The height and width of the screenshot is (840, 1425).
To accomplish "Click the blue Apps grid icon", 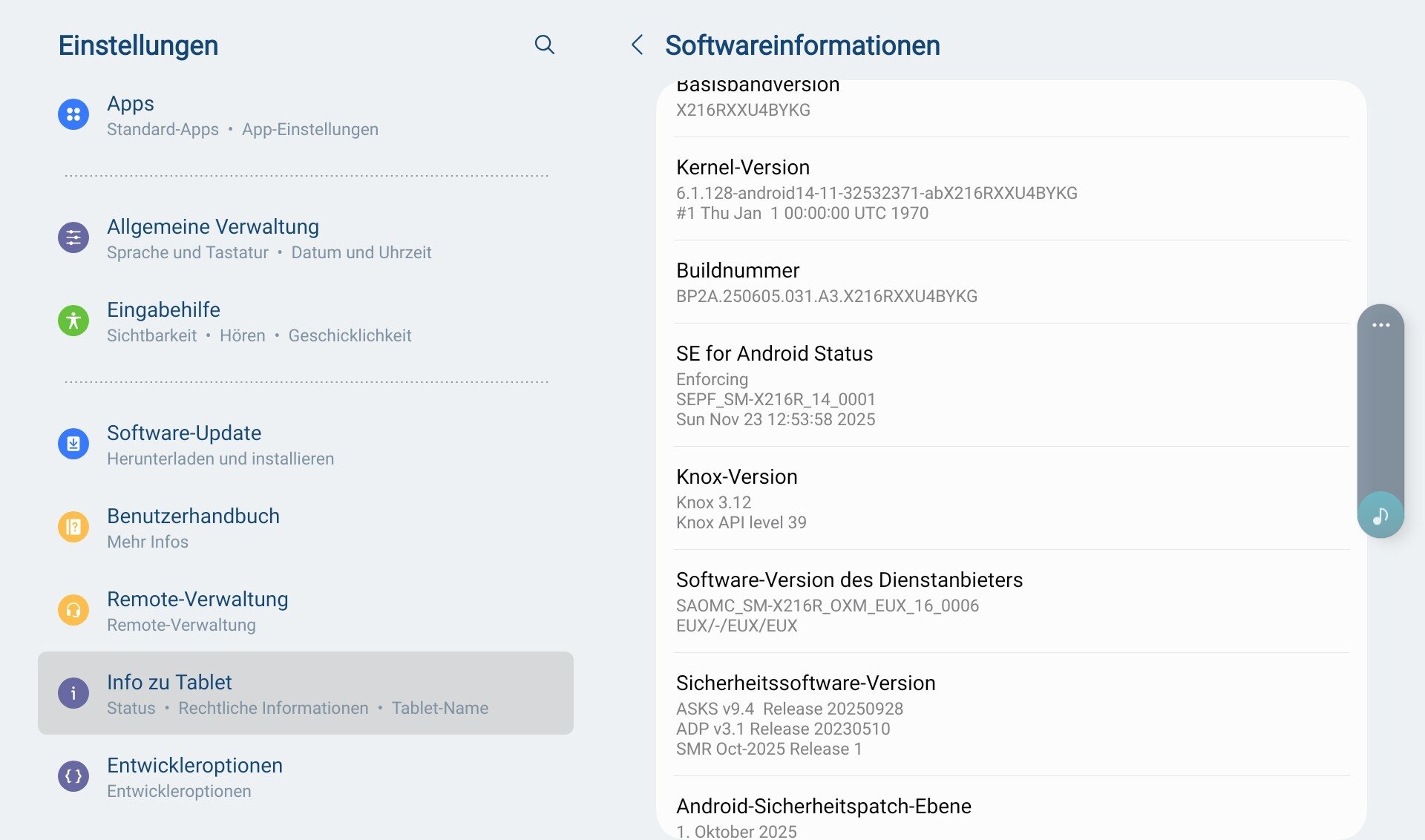I will 73,114.
